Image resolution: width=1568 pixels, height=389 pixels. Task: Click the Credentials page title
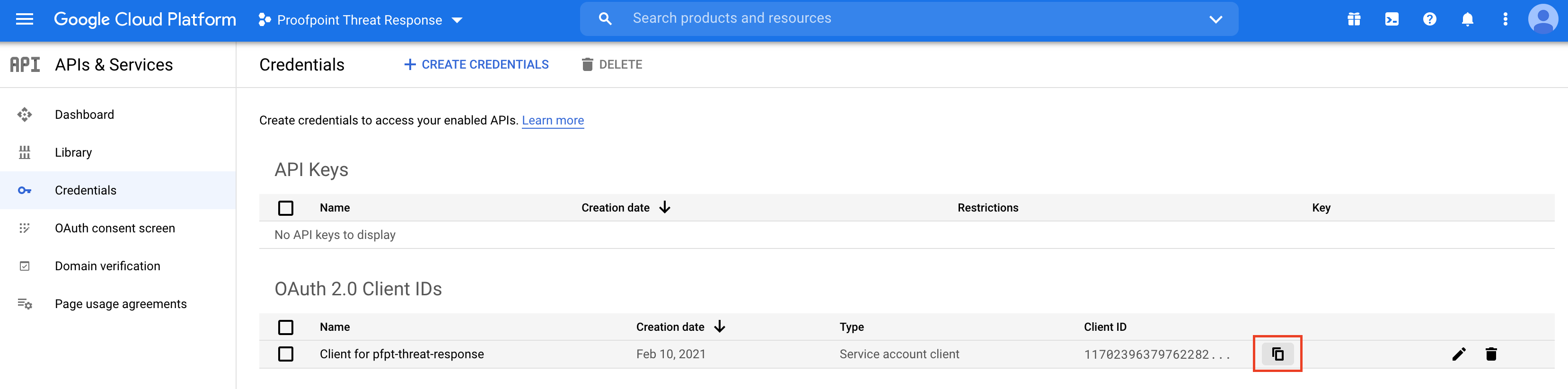coord(301,64)
